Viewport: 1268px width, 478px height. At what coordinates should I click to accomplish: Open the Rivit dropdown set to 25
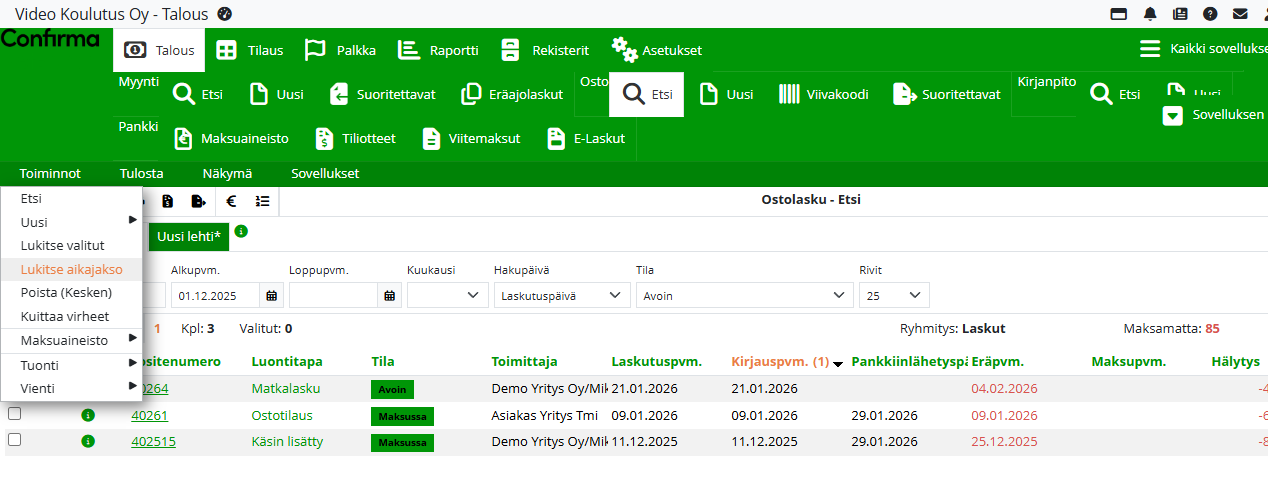pos(893,296)
